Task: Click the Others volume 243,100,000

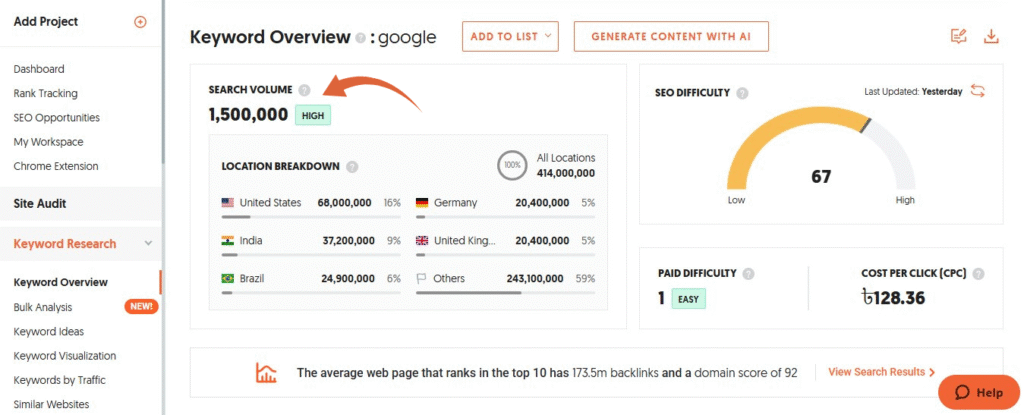Action: click(x=535, y=278)
